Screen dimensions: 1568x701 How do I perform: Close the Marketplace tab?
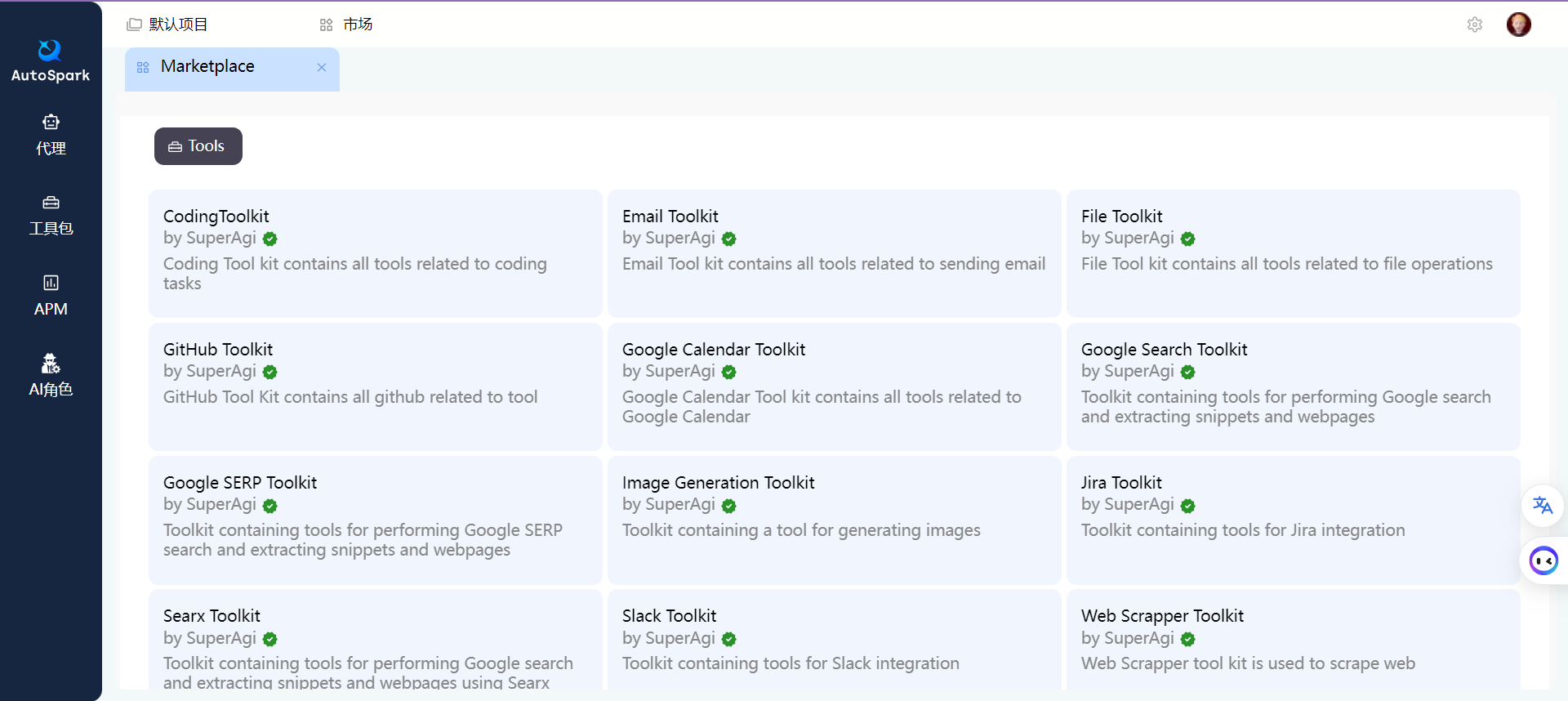(322, 68)
